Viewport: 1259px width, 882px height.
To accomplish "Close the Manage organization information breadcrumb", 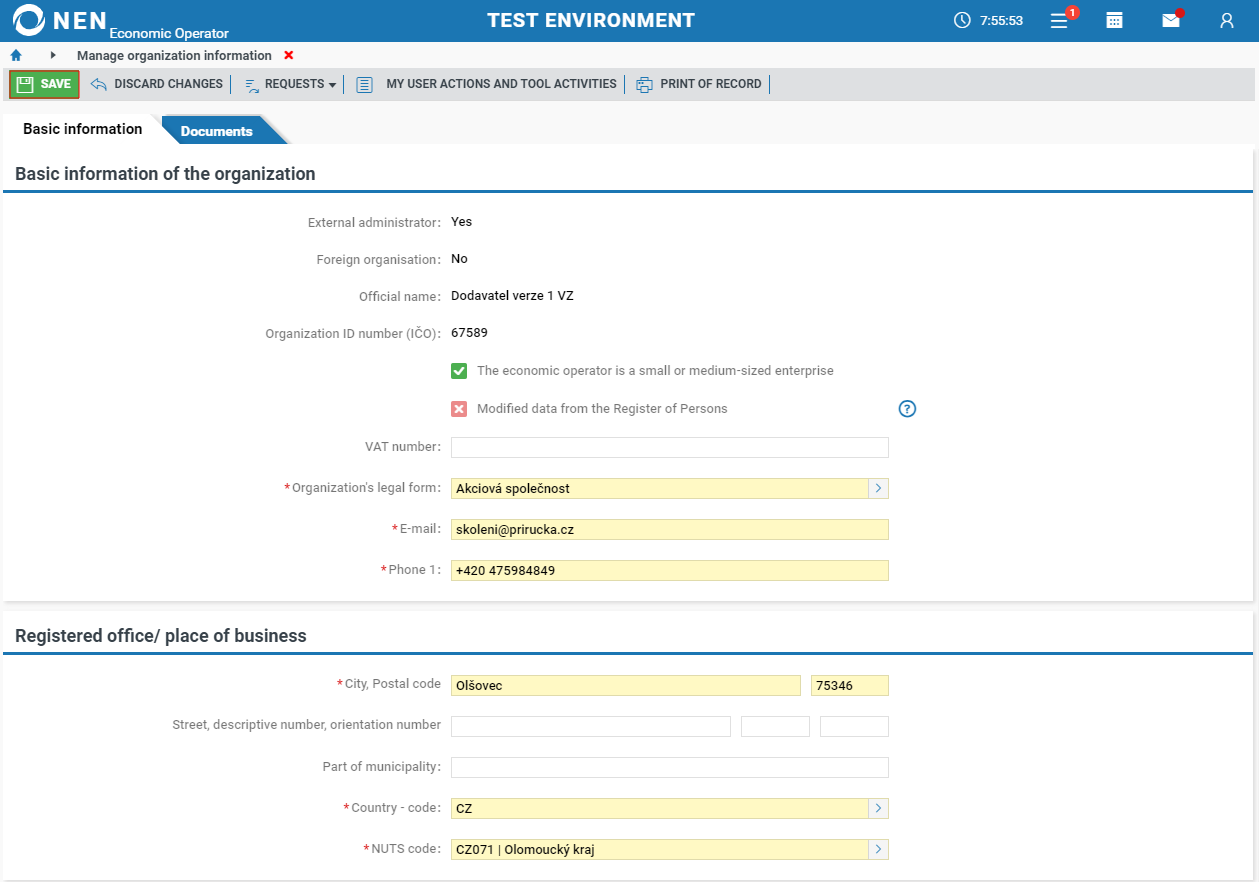I will click(x=289, y=55).
